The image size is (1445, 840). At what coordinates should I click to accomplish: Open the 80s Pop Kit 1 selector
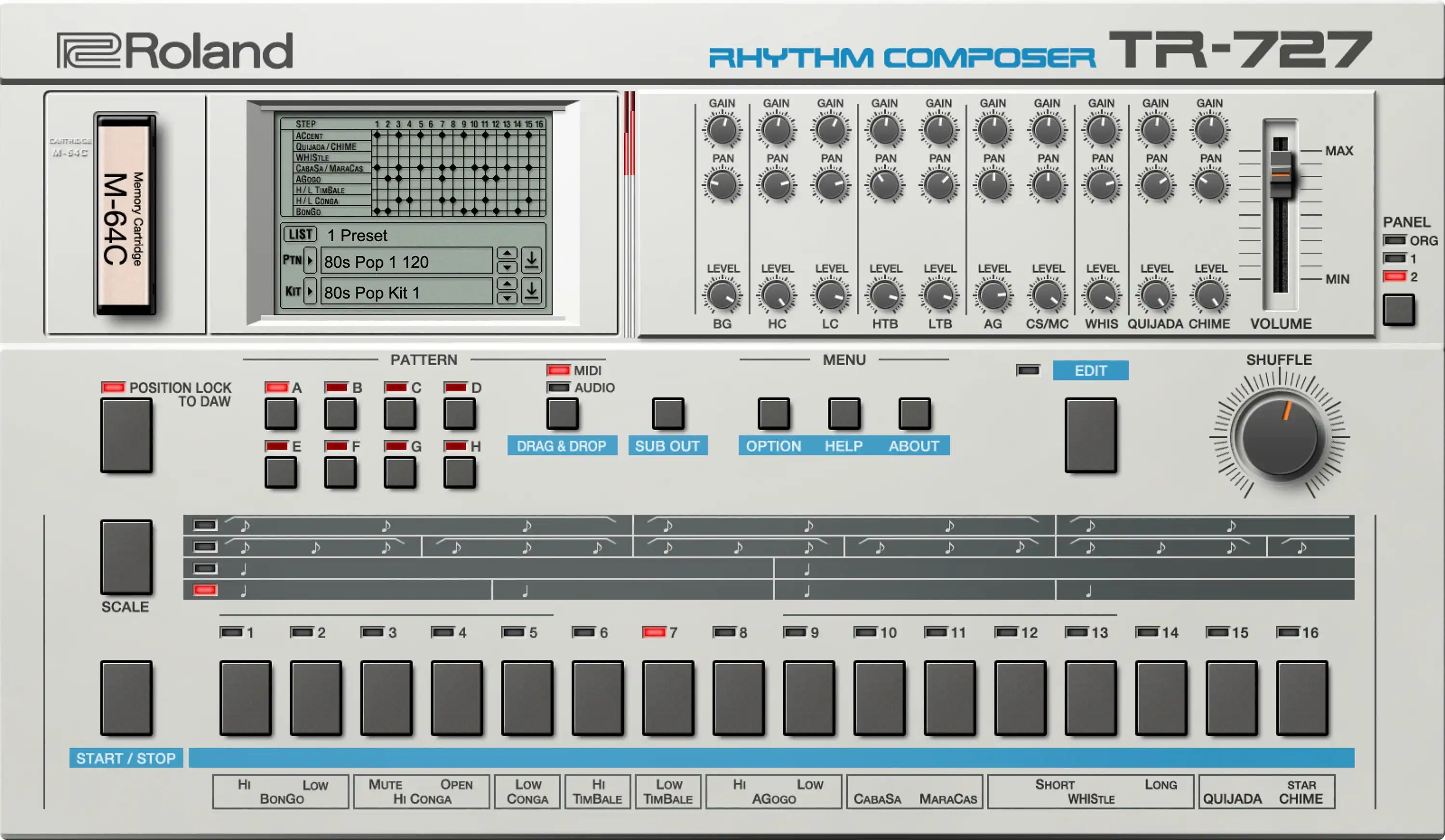(406, 292)
